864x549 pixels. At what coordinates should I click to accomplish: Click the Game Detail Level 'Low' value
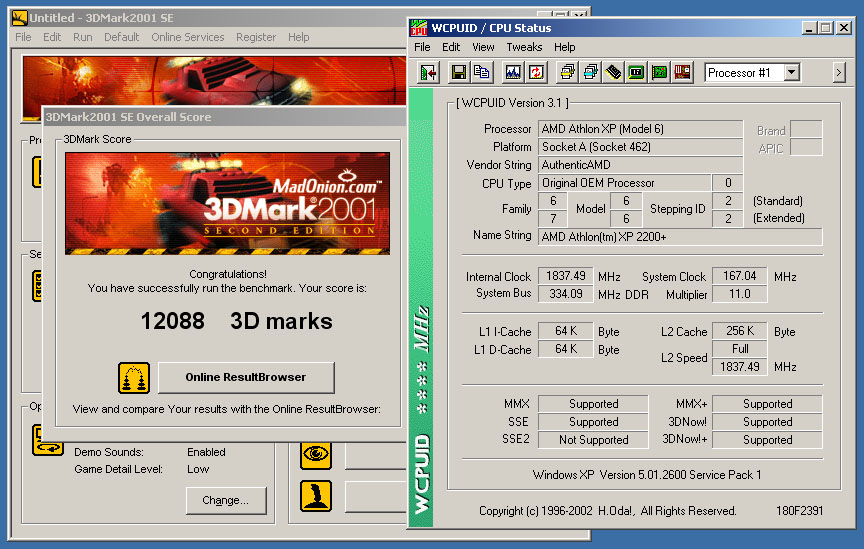pos(198,469)
